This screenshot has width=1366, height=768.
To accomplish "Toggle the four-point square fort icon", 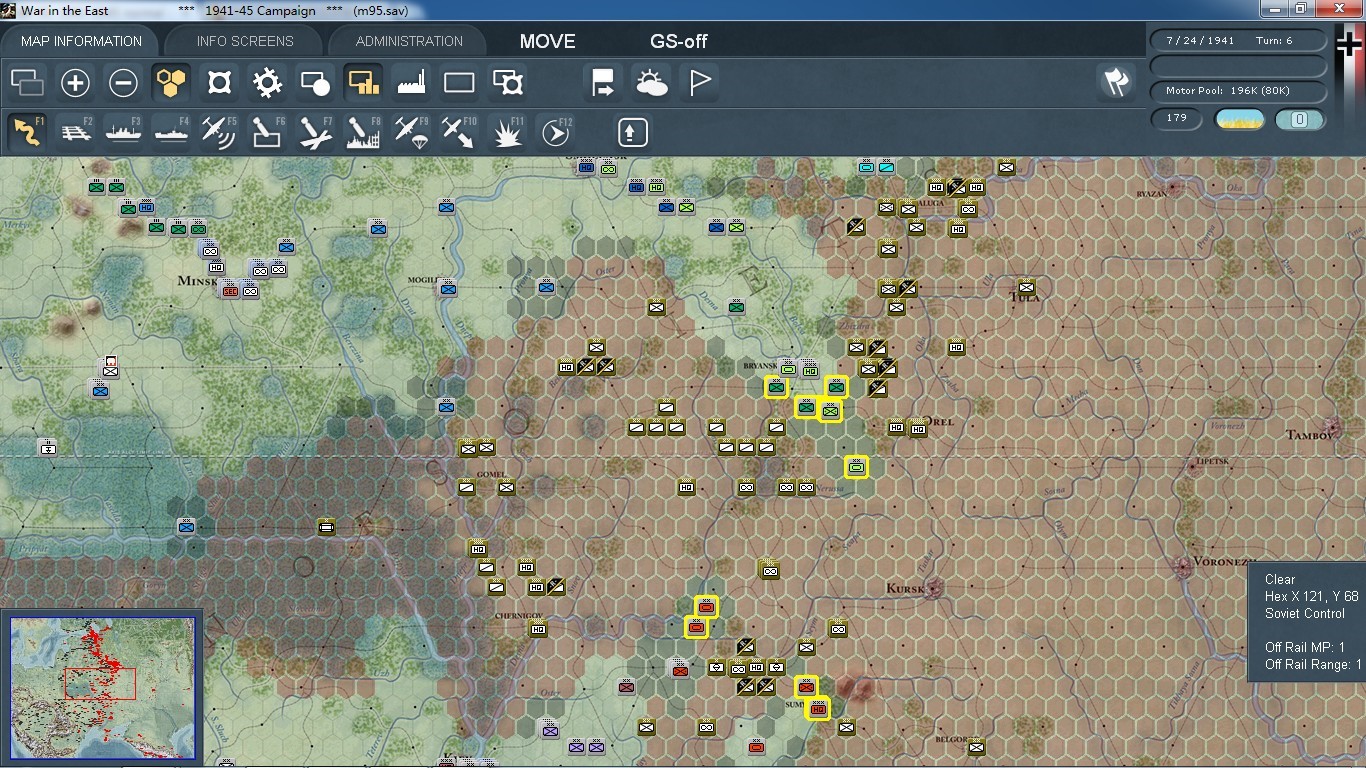I will pos(219,83).
